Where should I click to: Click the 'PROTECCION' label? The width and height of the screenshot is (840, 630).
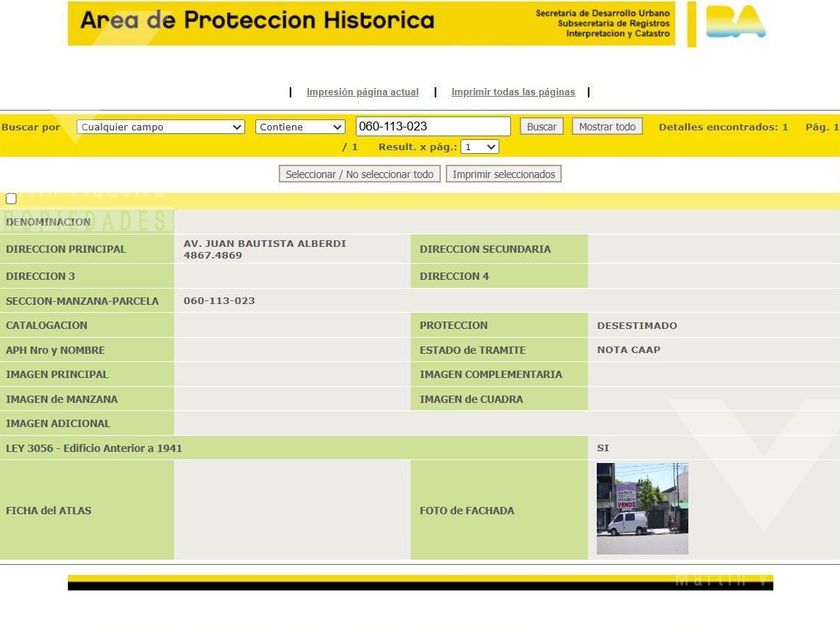[x=454, y=325]
